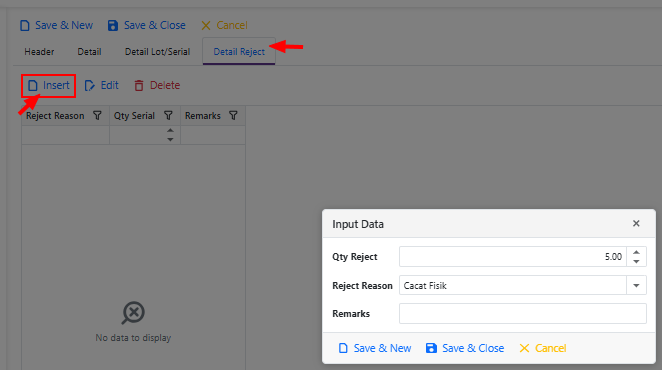The width and height of the screenshot is (662, 370).
Task: Select the Detail Reject tab
Action: (239, 52)
